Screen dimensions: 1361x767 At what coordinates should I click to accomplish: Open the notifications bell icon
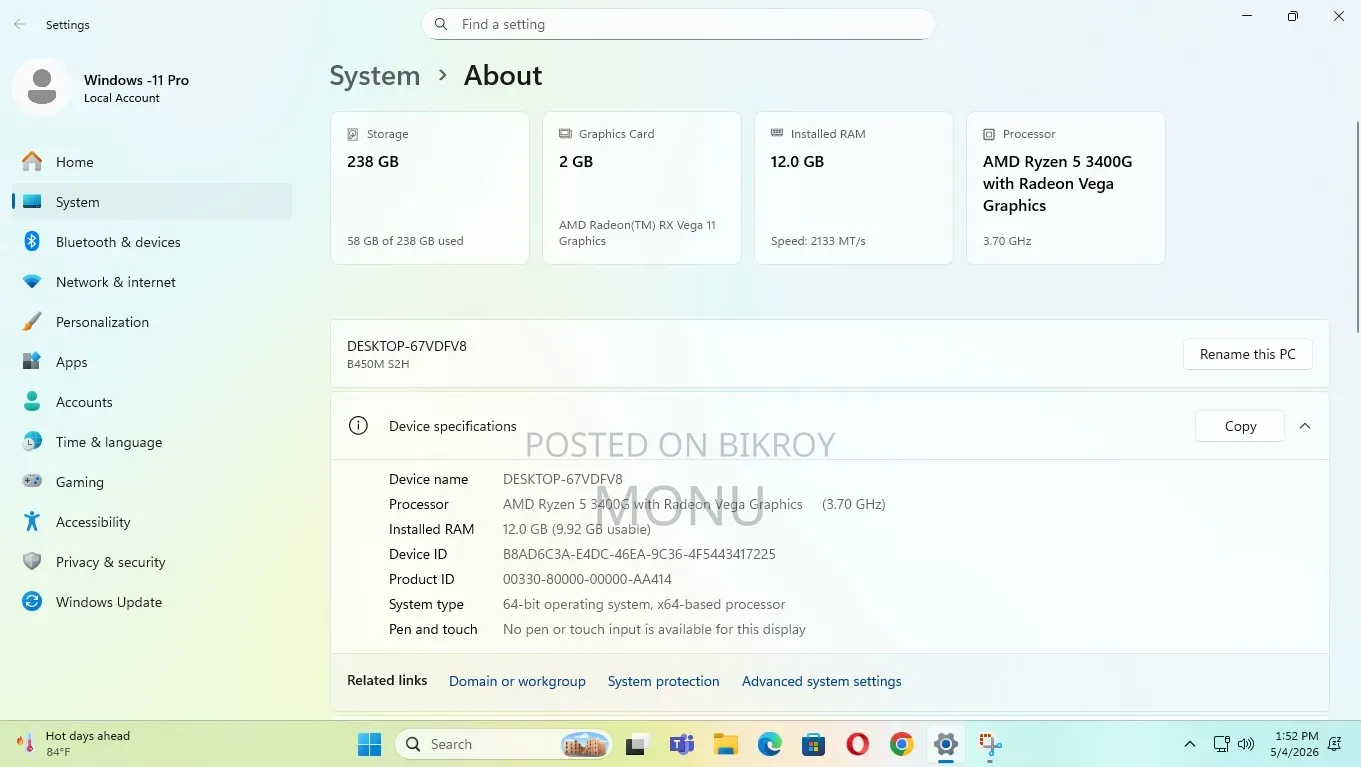point(1337,744)
